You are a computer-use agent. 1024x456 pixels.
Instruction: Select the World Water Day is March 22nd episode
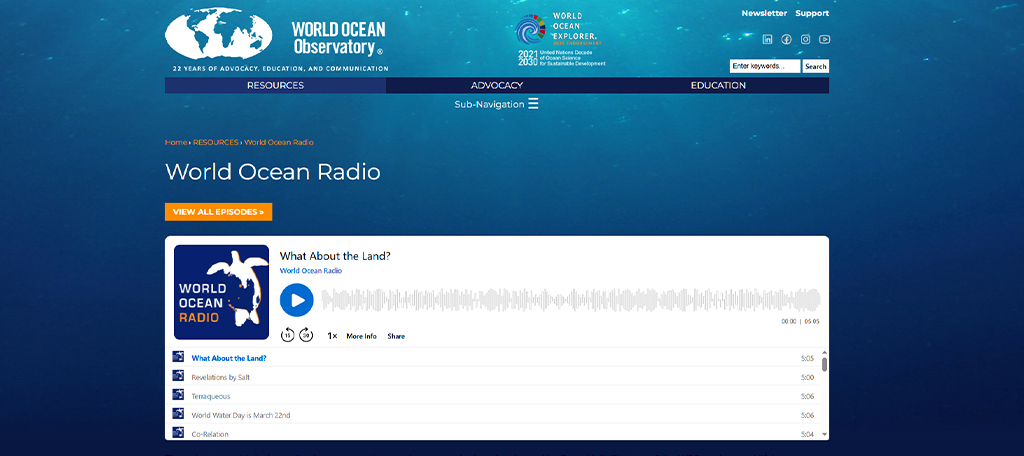[493, 414]
